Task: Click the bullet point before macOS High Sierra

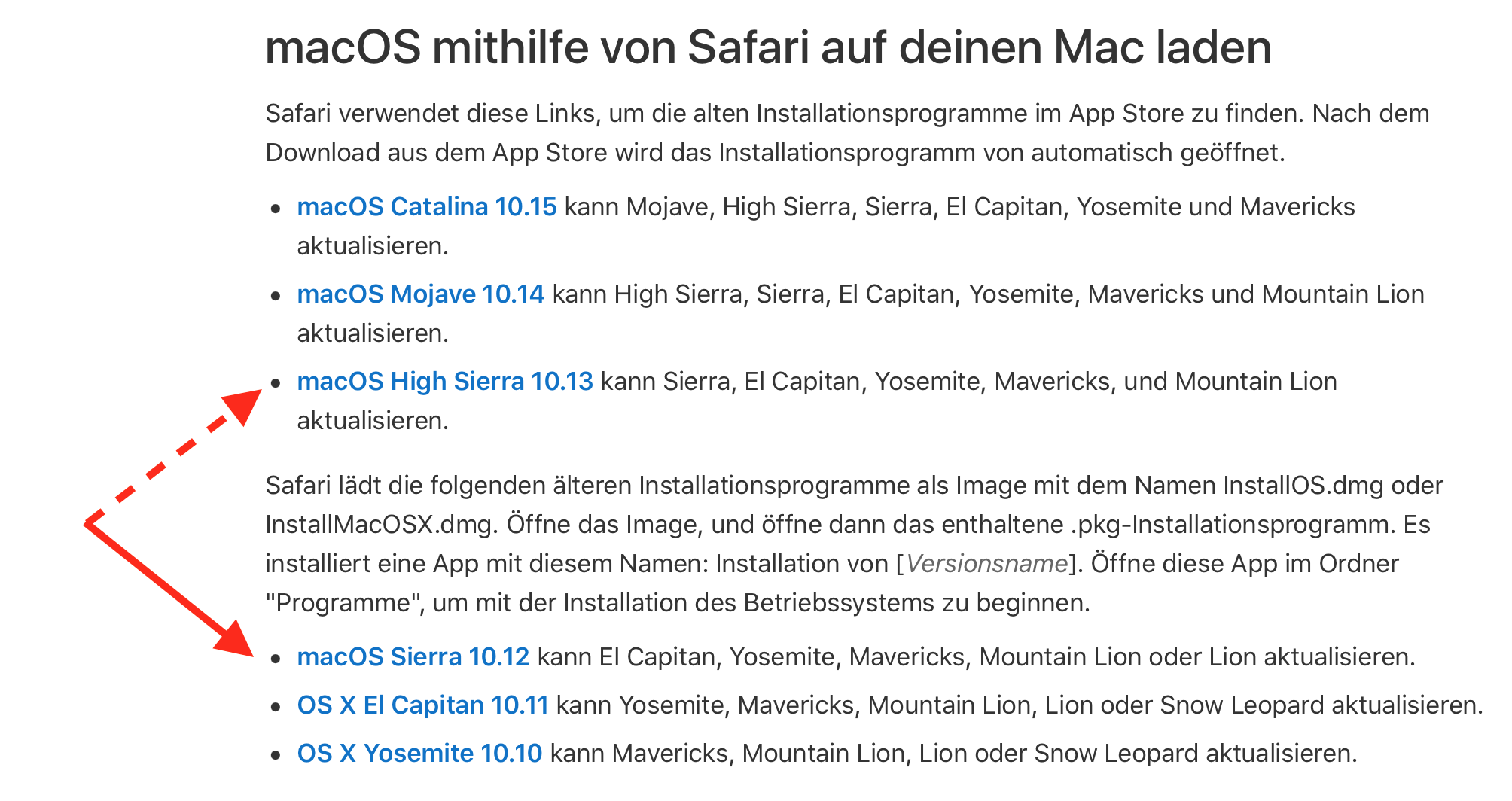Action: point(276,383)
